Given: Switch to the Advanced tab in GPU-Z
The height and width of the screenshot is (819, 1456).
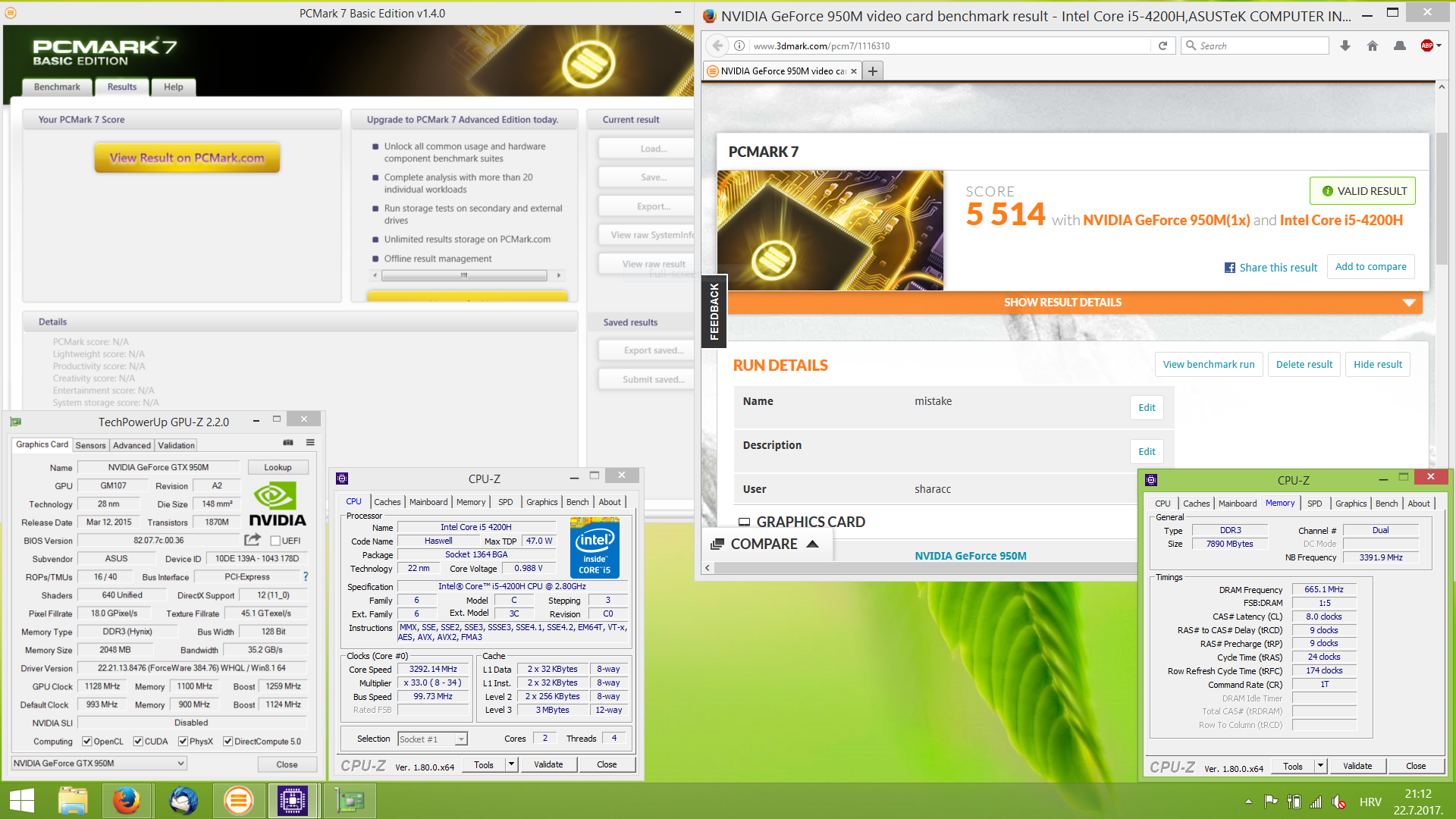Looking at the screenshot, I should (132, 445).
